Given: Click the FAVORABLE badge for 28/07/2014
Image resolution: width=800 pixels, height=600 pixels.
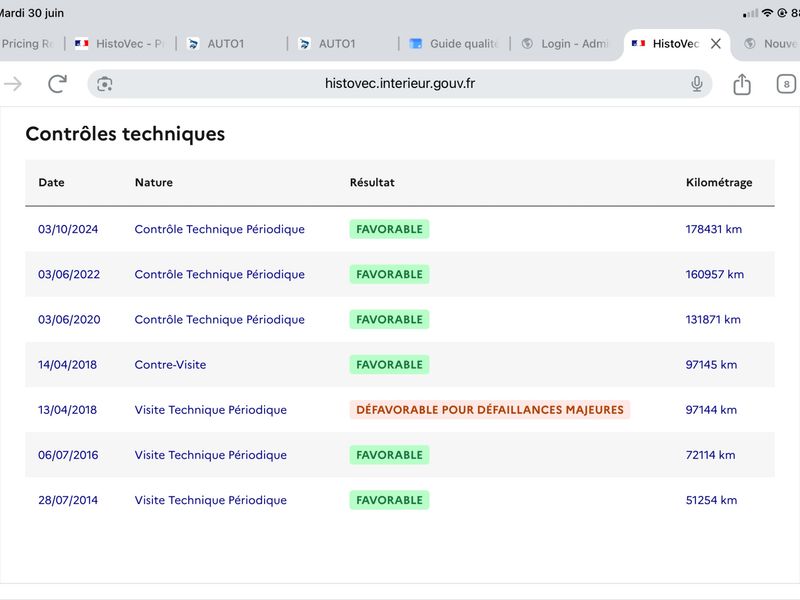Looking at the screenshot, I should (x=389, y=500).
